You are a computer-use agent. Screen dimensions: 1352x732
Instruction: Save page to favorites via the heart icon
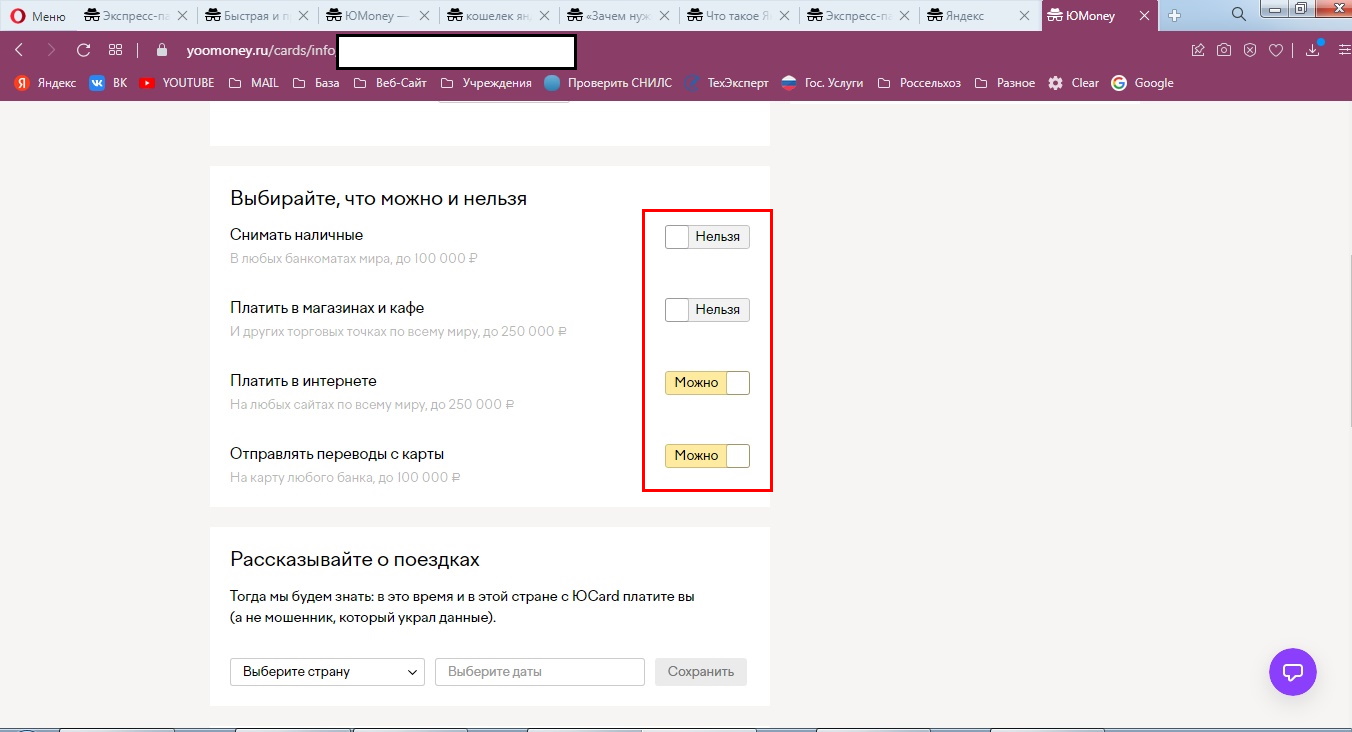pyautogui.click(x=1274, y=48)
